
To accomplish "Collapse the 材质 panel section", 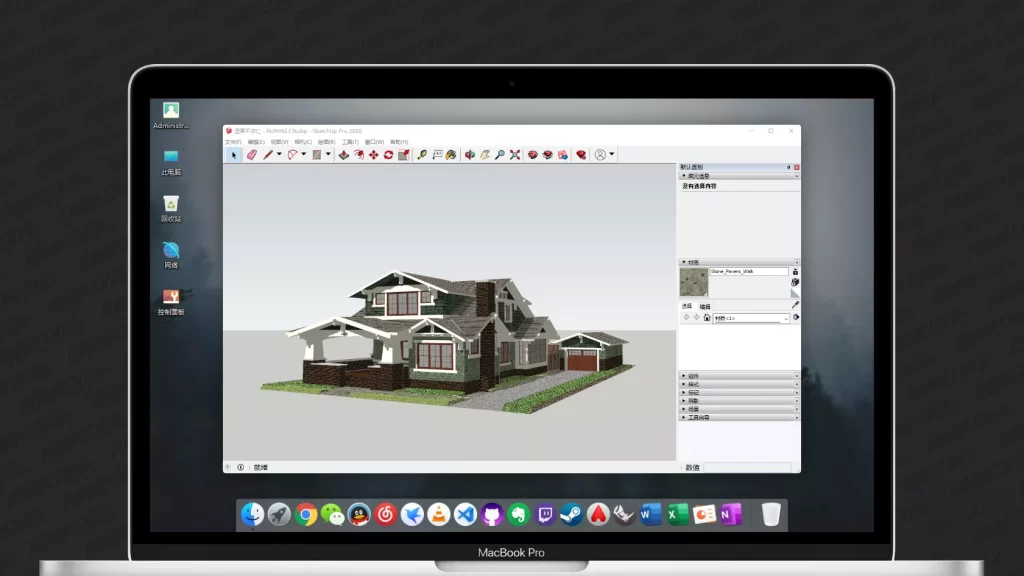I will [684, 262].
